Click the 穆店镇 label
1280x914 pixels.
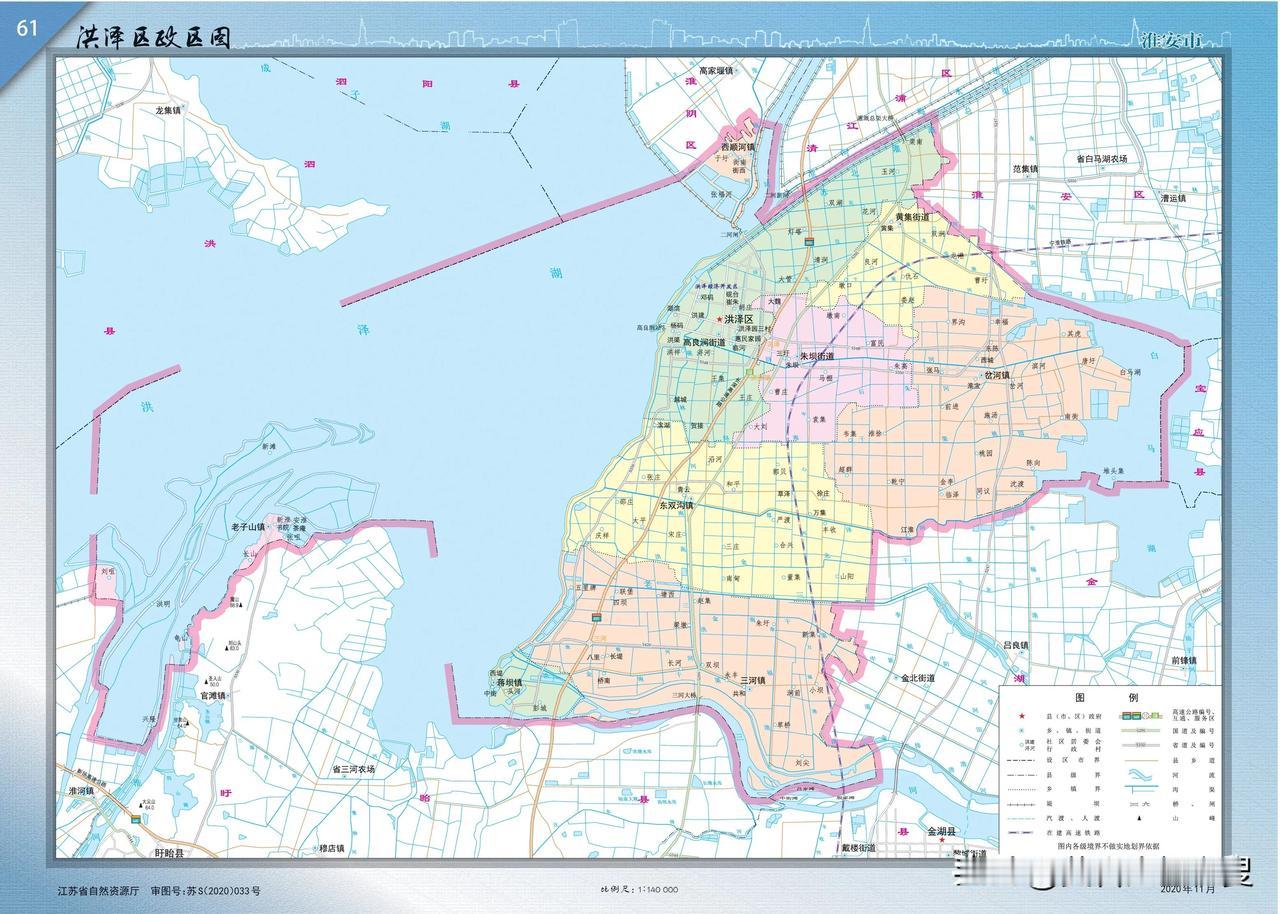click(330, 848)
